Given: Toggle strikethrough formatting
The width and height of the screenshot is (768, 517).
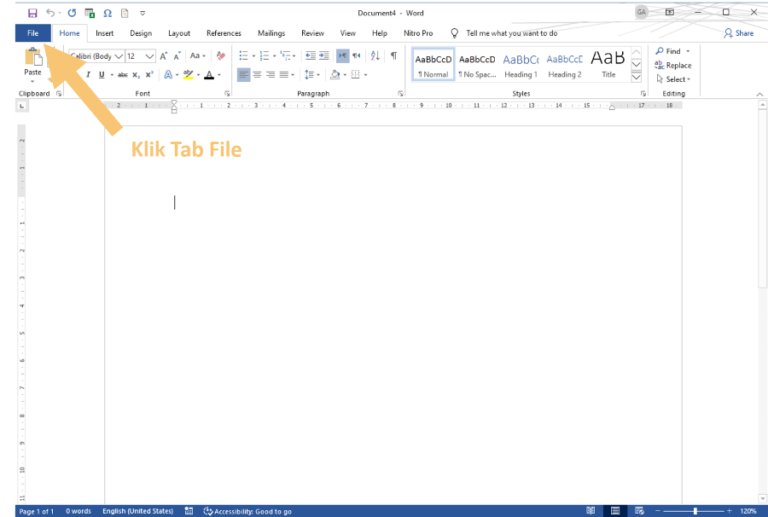Looking at the screenshot, I should click(122, 74).
